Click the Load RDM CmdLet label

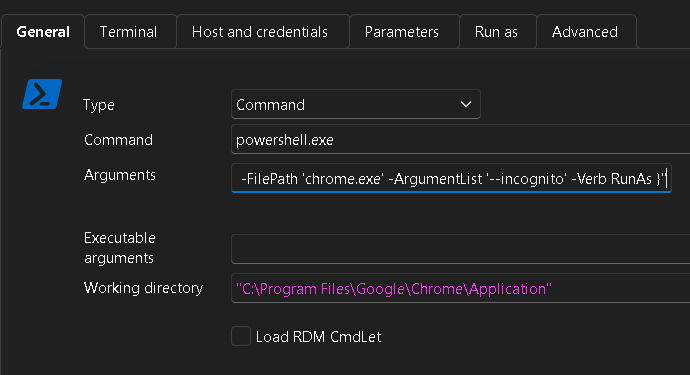(x=318, y=337)
